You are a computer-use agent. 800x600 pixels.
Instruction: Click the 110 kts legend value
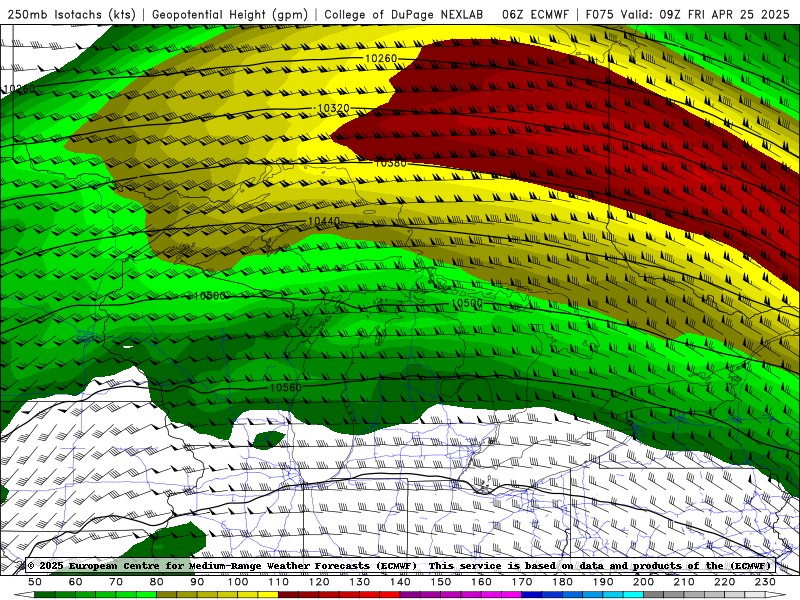point(278,582)
